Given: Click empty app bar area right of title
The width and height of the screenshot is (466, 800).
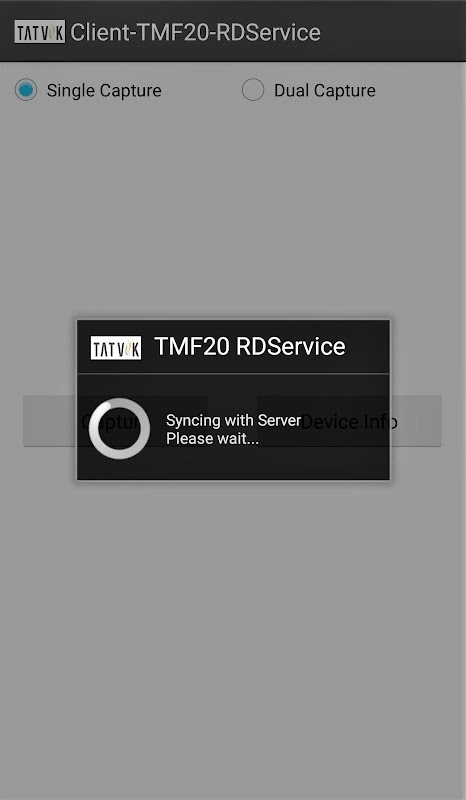Looking at the screenshot, I should (x=393, y=32).
